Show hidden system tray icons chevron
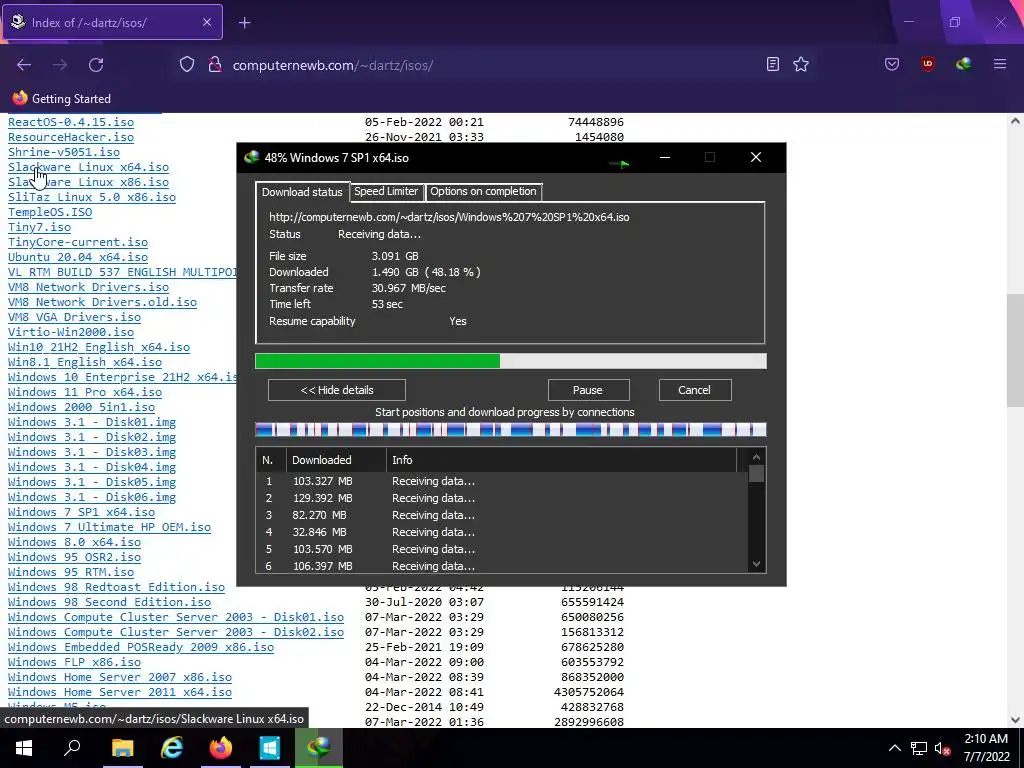The image size is (1024, 768). point(895,748)
